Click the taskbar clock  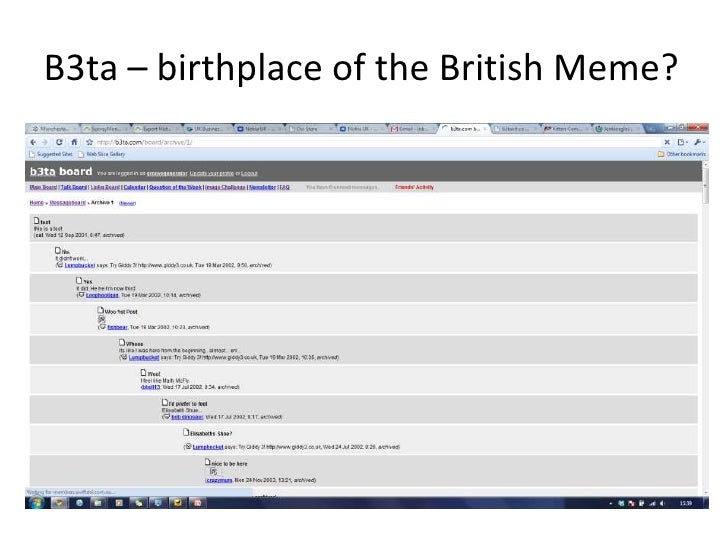pyautogui.click(x=685, y=503)
